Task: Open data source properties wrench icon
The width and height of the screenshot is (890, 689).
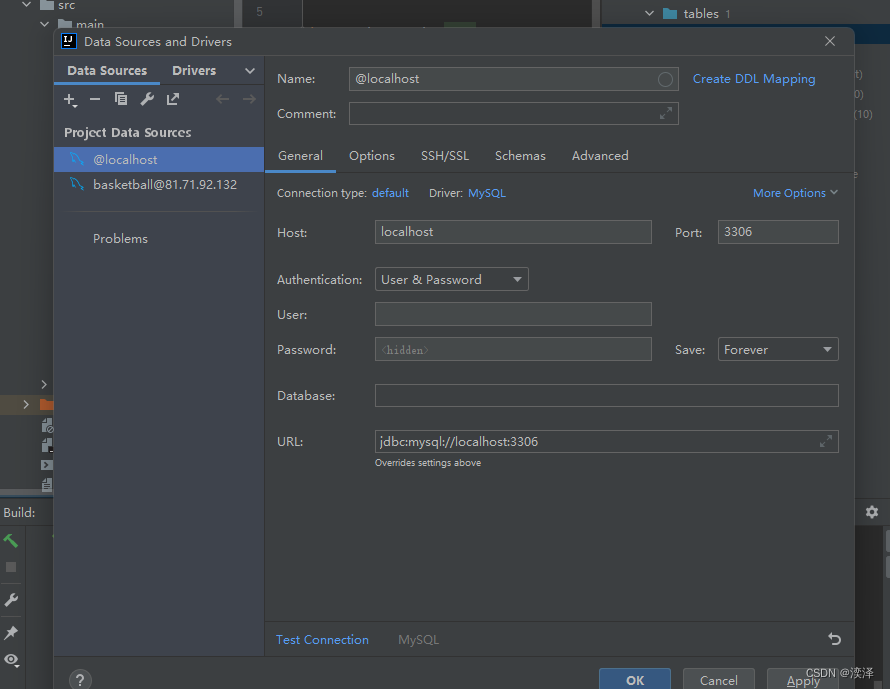Action: click(x=146, y=99)
